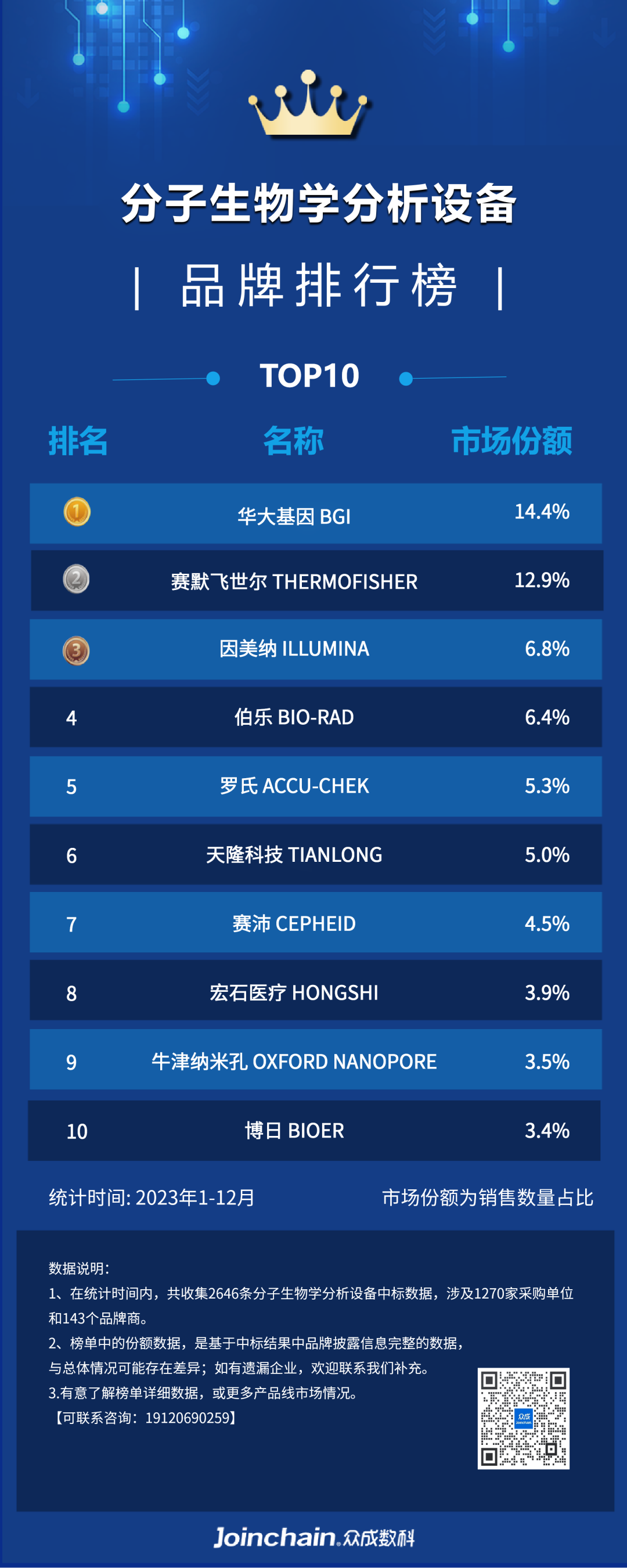Click the blue dot left of TOP10
The image size is (627, 1568).
(213, 379)
